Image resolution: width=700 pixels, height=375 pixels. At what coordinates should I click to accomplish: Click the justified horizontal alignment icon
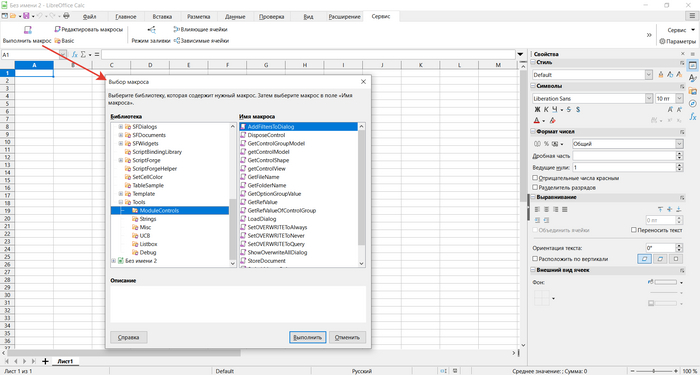(565, 209)
